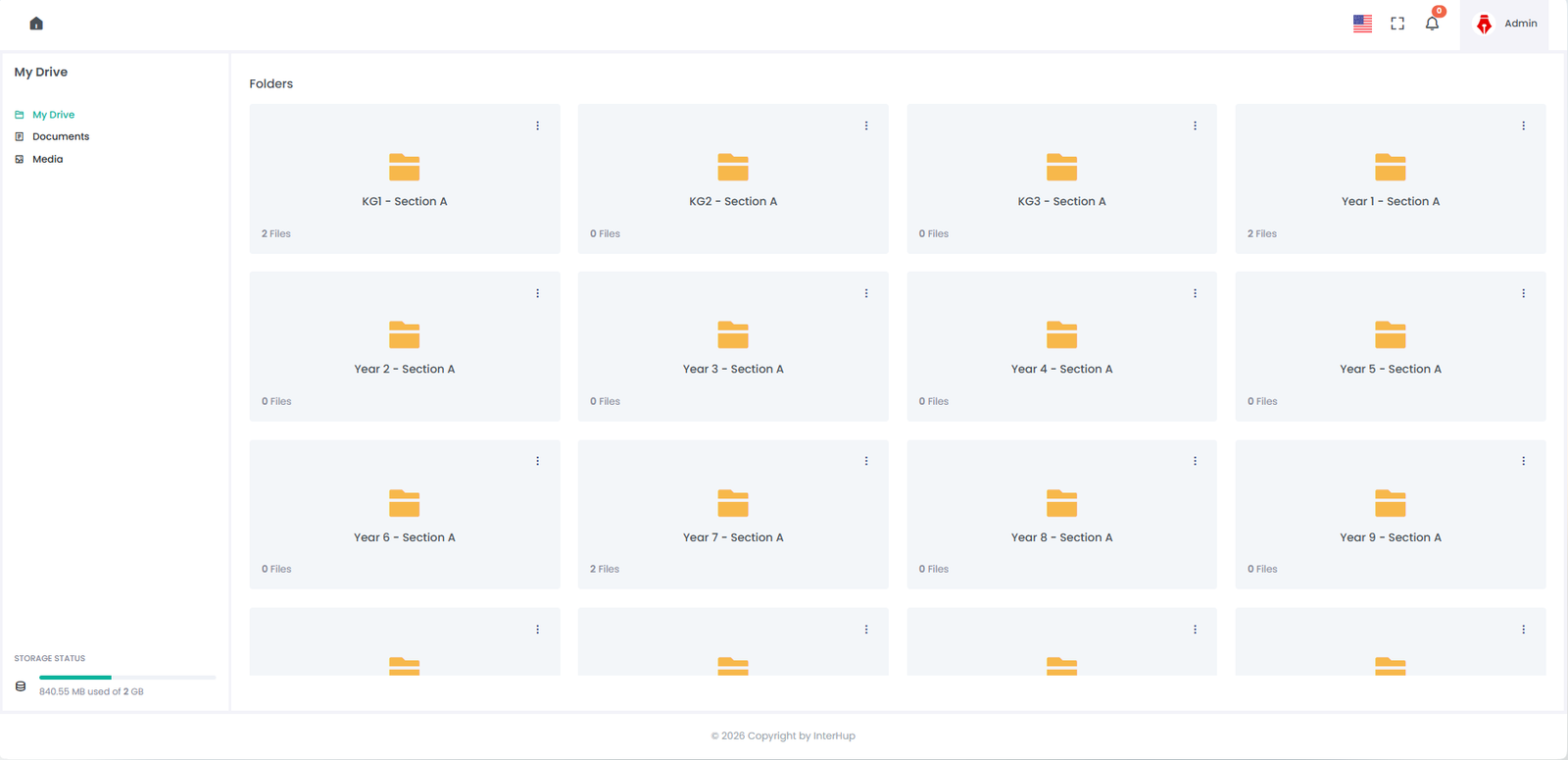Open the Admin user menu

pos(1520,24)
